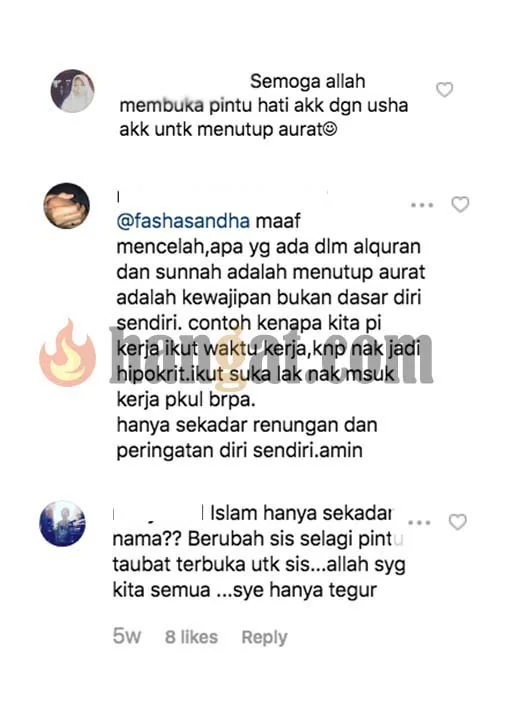Reply to the 'Islam hanya sekadar nama' comment

(265, 638)
